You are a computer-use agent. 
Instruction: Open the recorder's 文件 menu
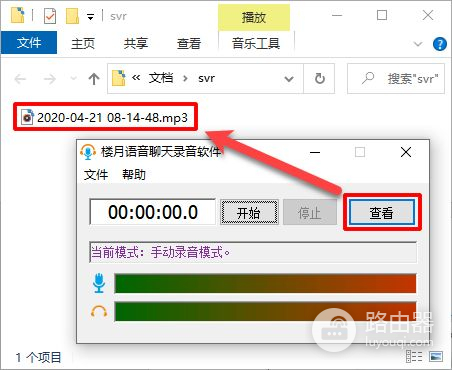[96, 175]
